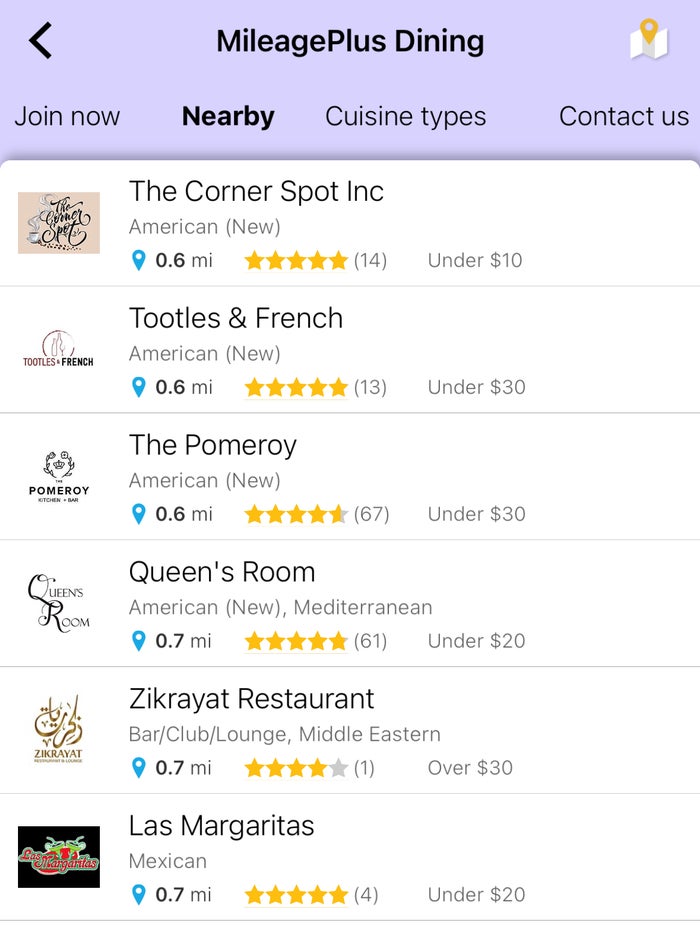Open the map view icon
The width and height of the screenshot is (700, 925).
tap(649, 39)
